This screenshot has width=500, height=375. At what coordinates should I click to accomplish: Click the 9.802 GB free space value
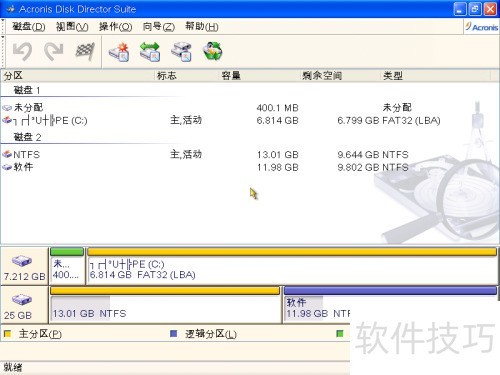[359, 167]
